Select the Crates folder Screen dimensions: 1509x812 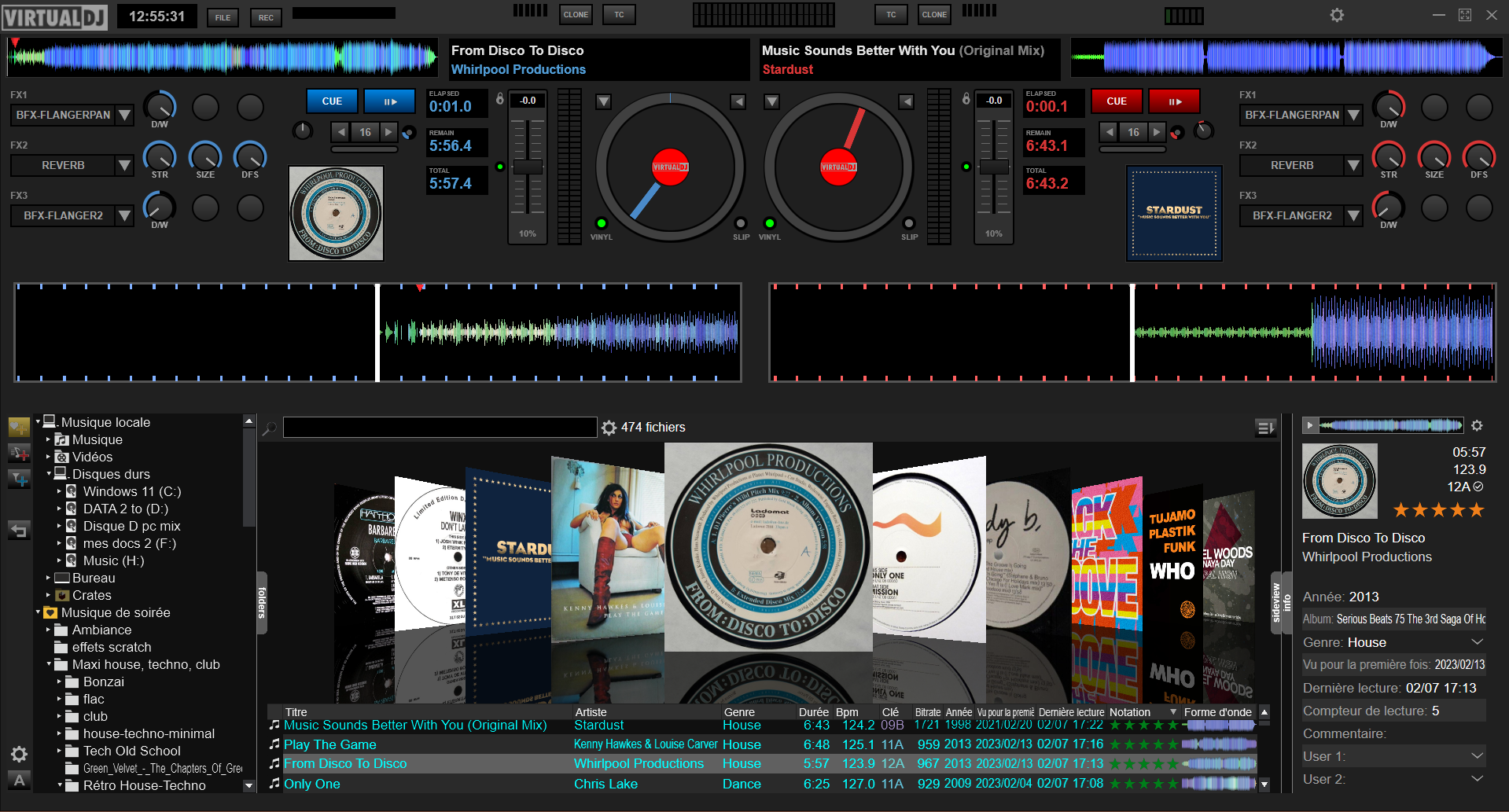(91, 595)
